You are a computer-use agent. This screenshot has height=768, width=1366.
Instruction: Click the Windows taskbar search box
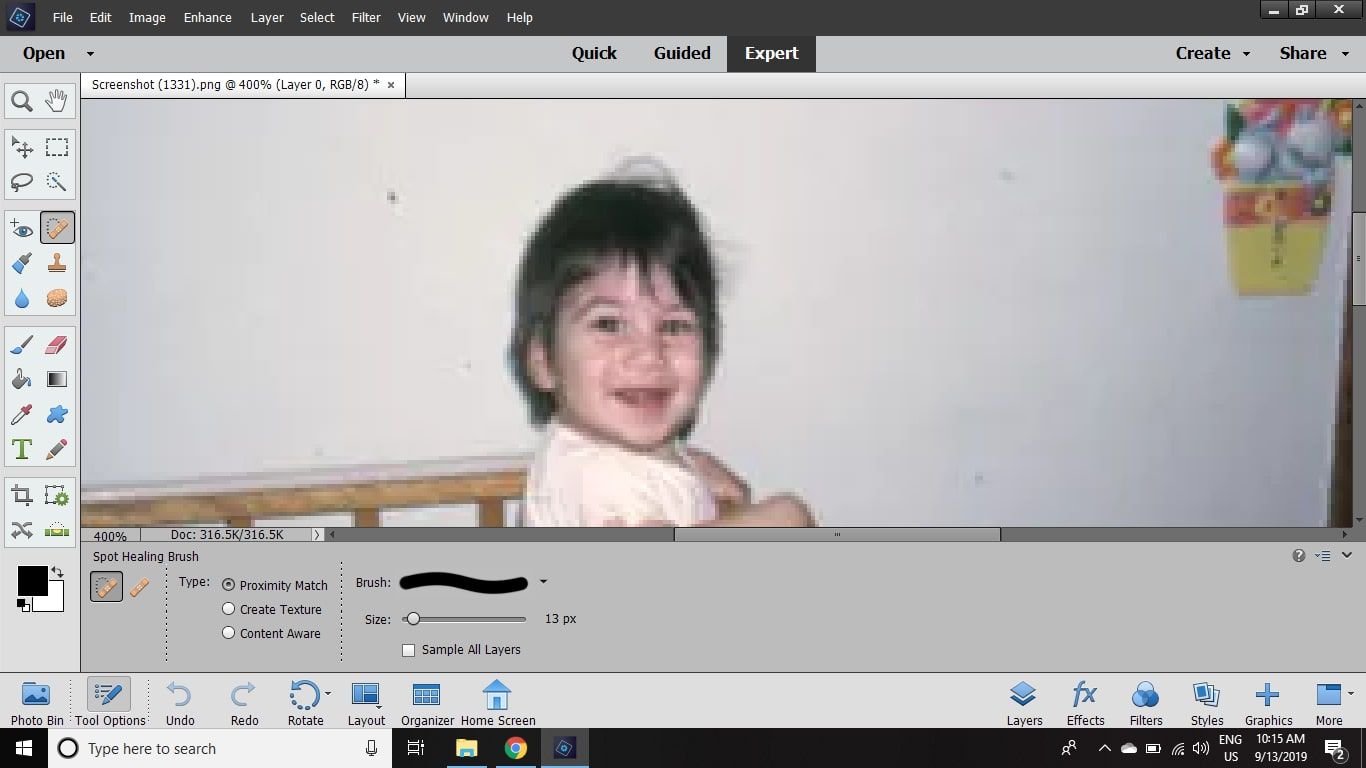point(219,748)
